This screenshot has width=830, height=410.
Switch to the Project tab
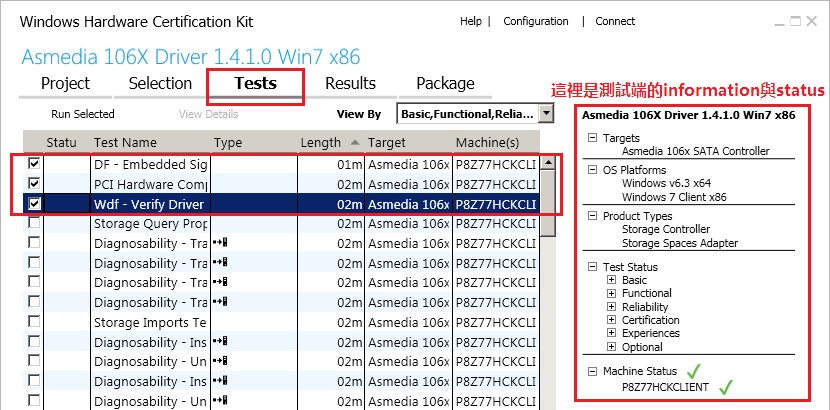pyautogui.click(x=65, y=84)
